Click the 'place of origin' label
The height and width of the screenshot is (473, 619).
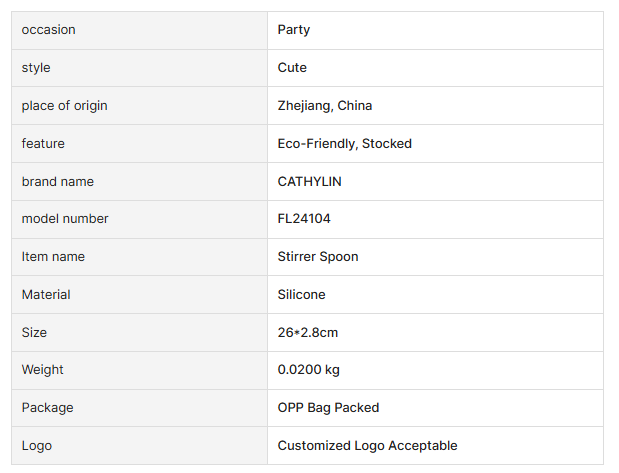point(64,106)
